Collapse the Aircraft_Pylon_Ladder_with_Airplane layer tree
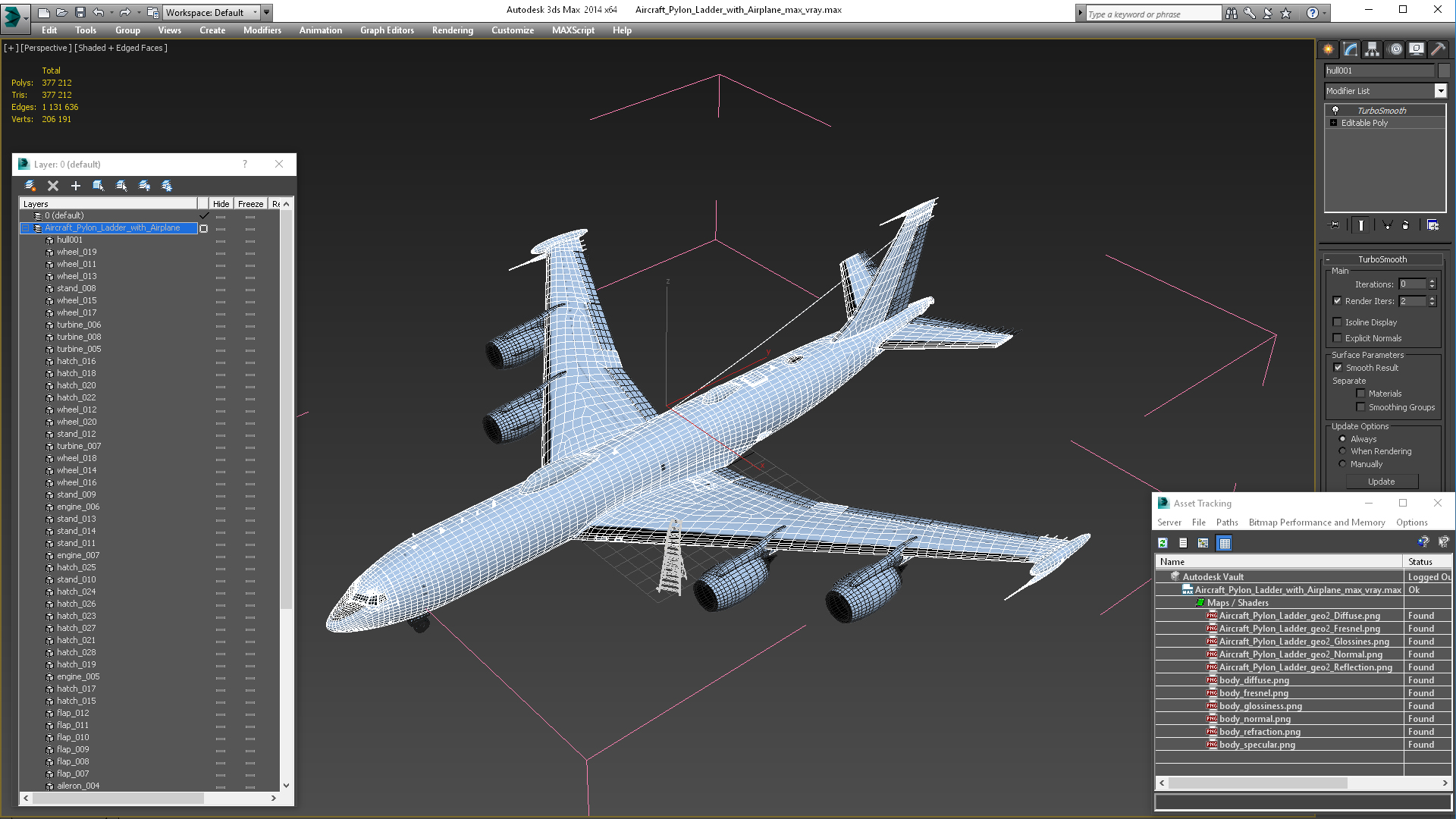 [x=25, y=227]
